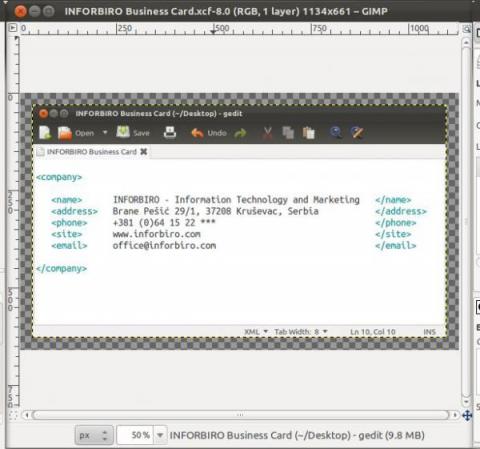The width and height of the screenshot is (480, 449).
Task: Open the px unit selector dropdown
Action: tap(94, 435)
